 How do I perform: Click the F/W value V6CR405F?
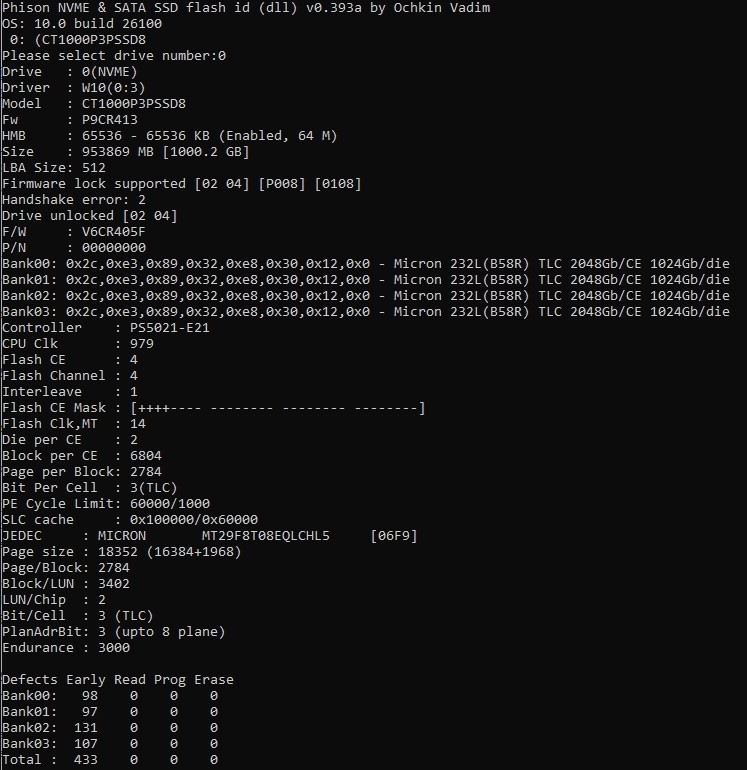tap(113, 232)
